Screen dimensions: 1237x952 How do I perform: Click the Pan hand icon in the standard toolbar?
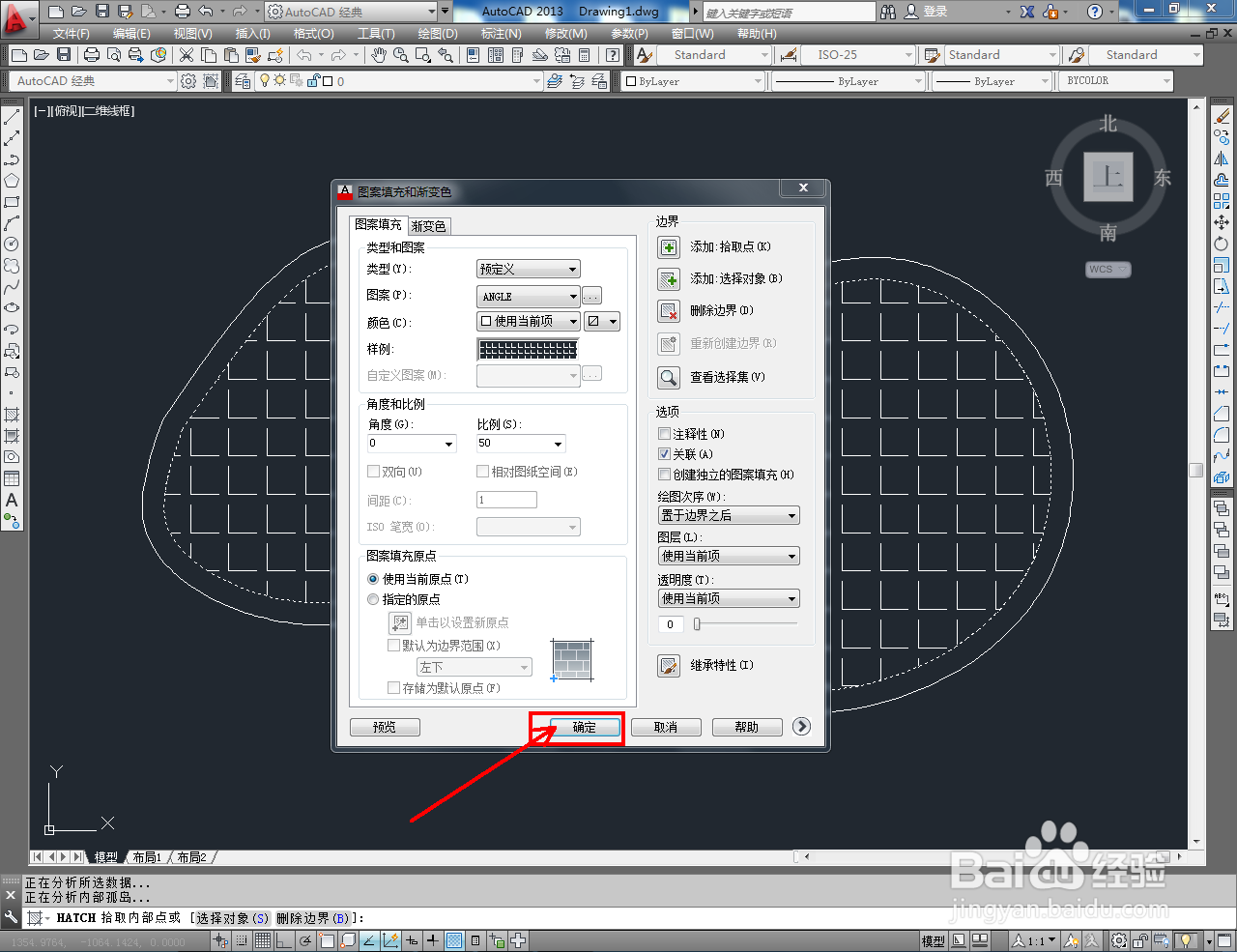coord(379,55)
